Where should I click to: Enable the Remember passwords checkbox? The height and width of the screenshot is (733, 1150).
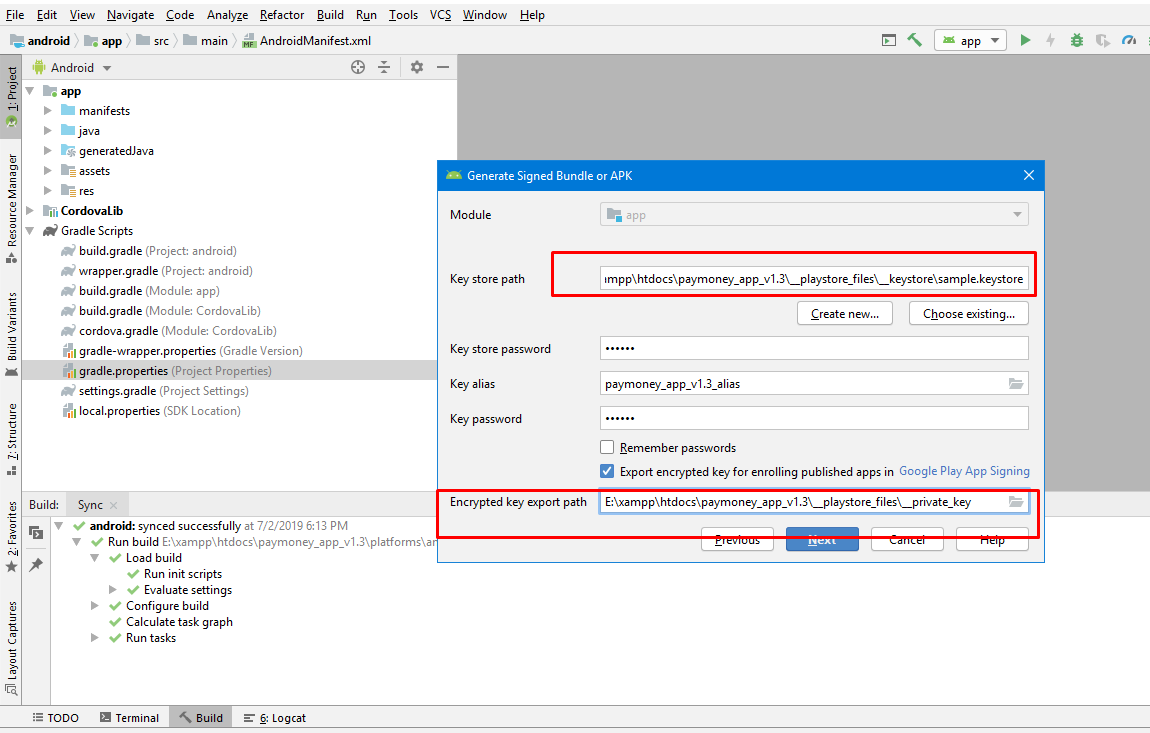[607, 448]
